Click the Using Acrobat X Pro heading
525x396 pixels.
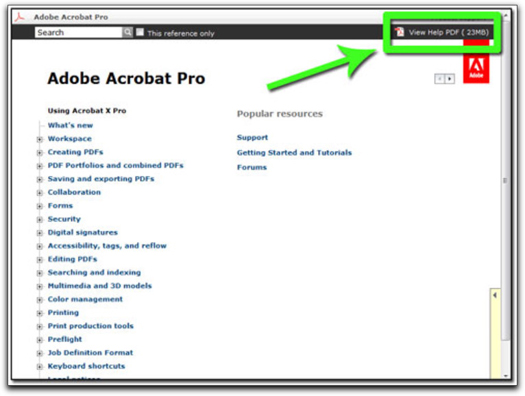tap(87, 111)
